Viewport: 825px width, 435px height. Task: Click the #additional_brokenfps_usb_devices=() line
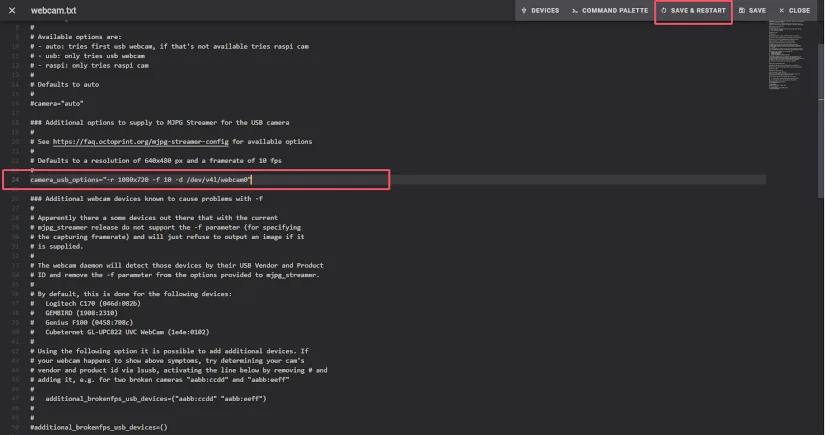click(98, 427)
